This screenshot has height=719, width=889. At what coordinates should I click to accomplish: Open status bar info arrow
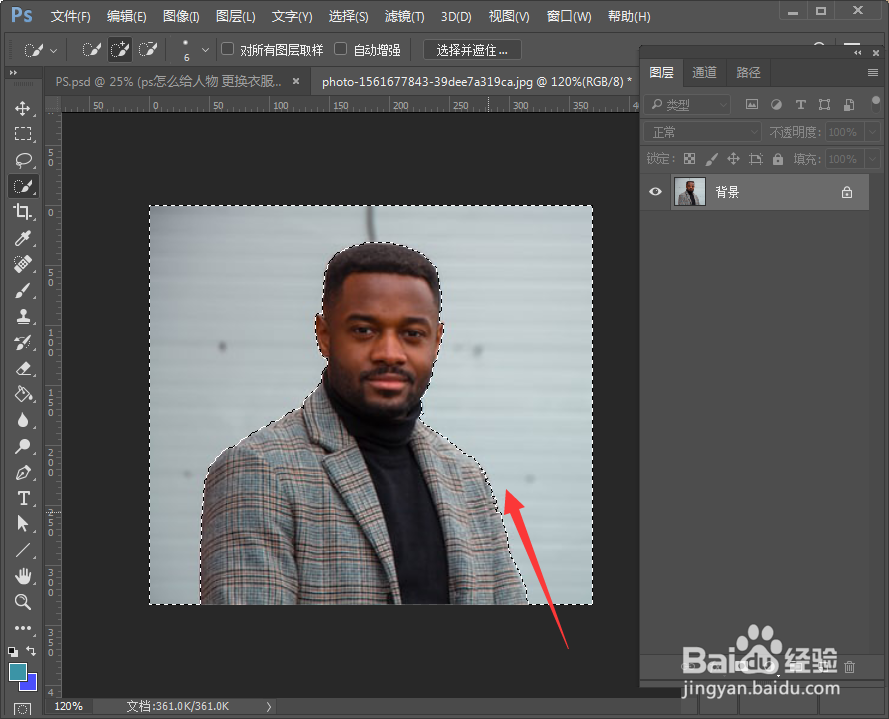(x=269, y=707)
